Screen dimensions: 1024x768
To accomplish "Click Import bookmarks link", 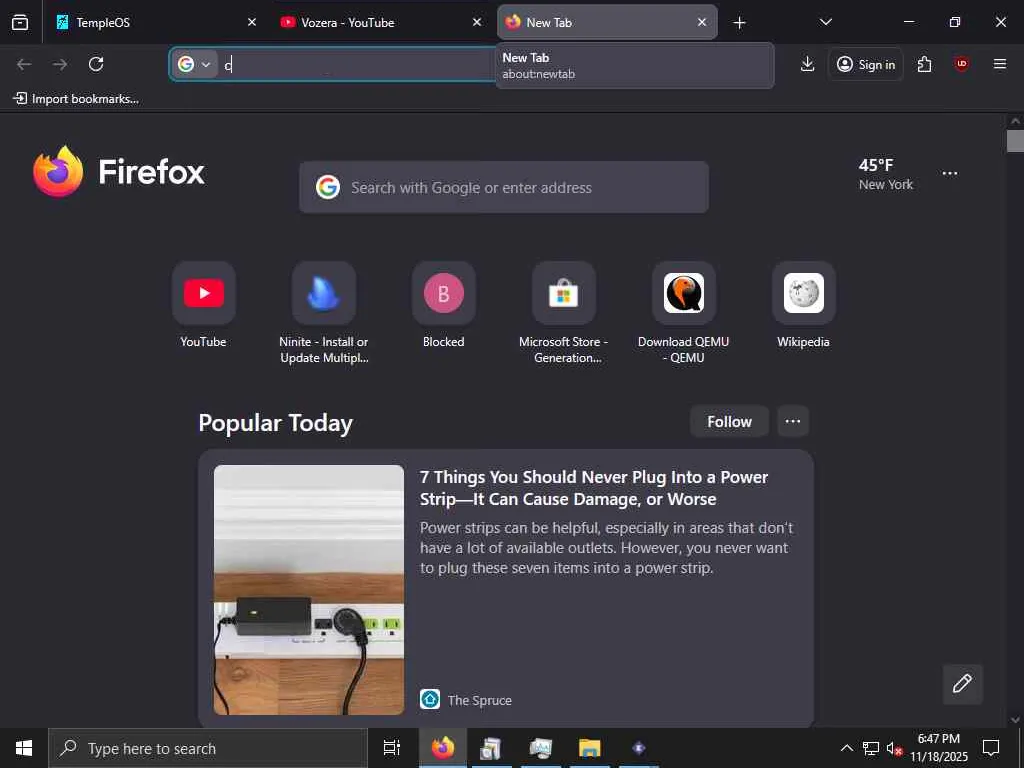I will click(76, 99).
